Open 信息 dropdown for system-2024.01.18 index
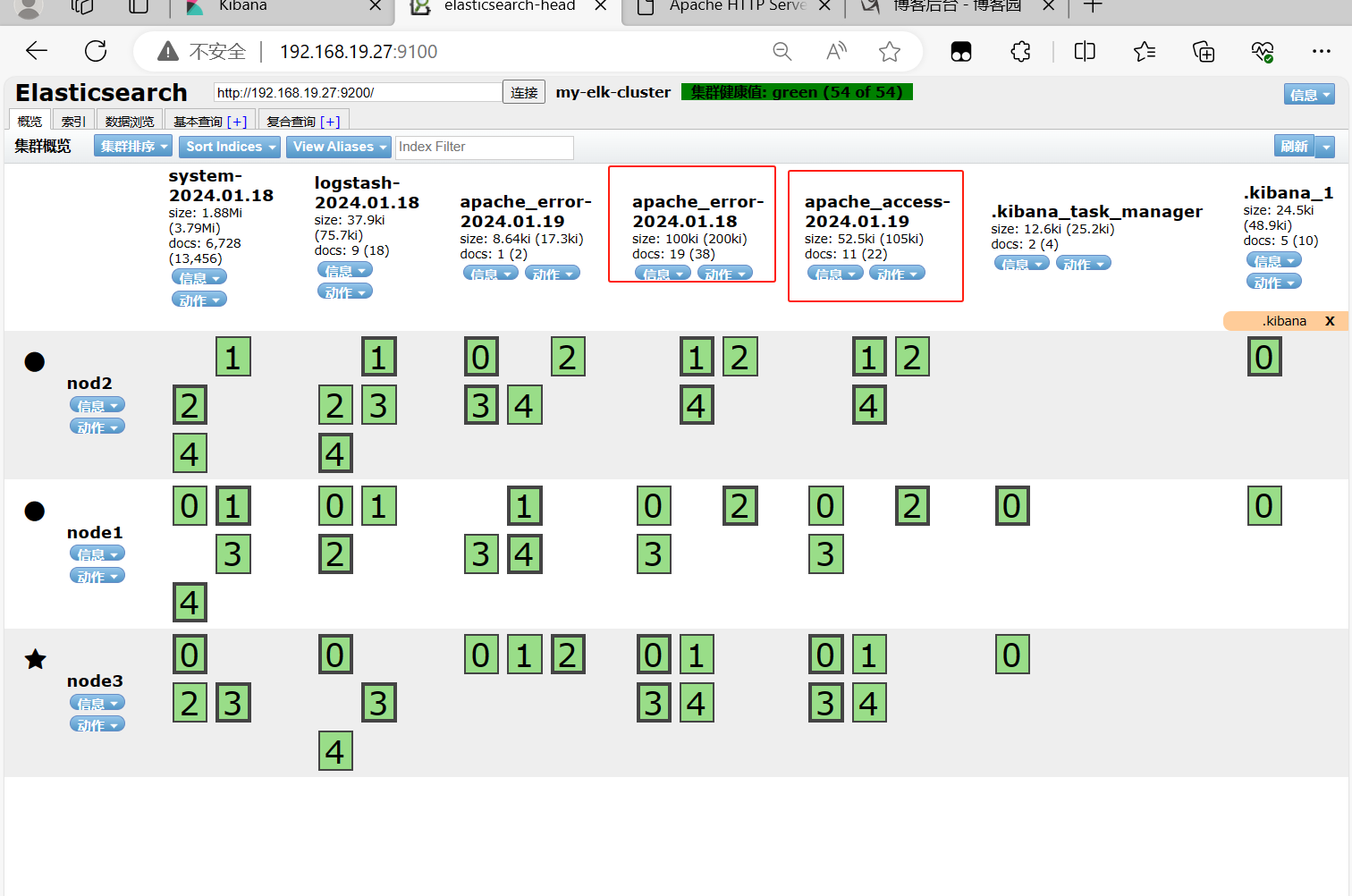1352x896 pixels. pyautogui.click(x=199, y=277)
